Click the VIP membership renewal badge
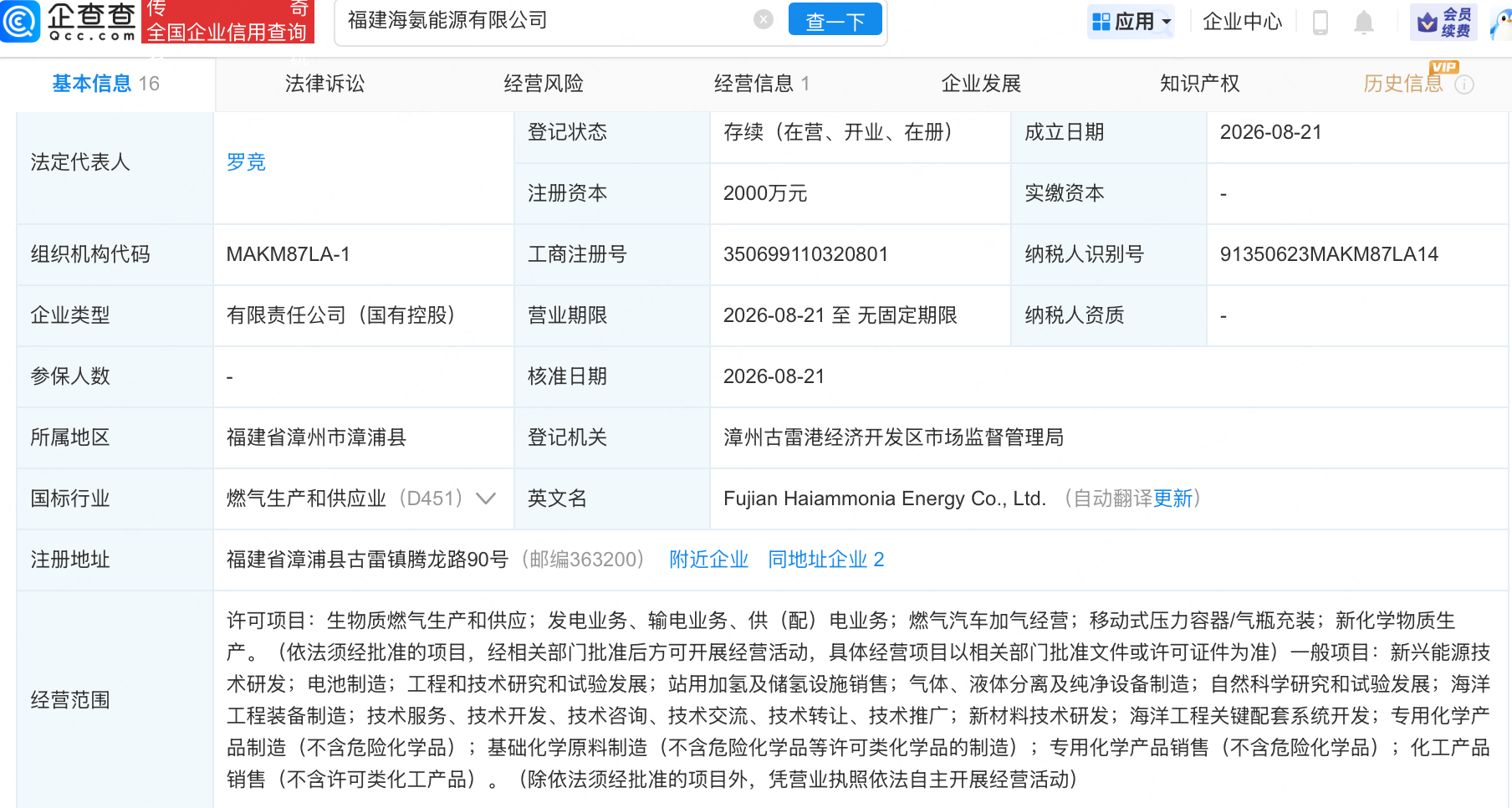1512x808 pixels. (x=1443, y=22)
